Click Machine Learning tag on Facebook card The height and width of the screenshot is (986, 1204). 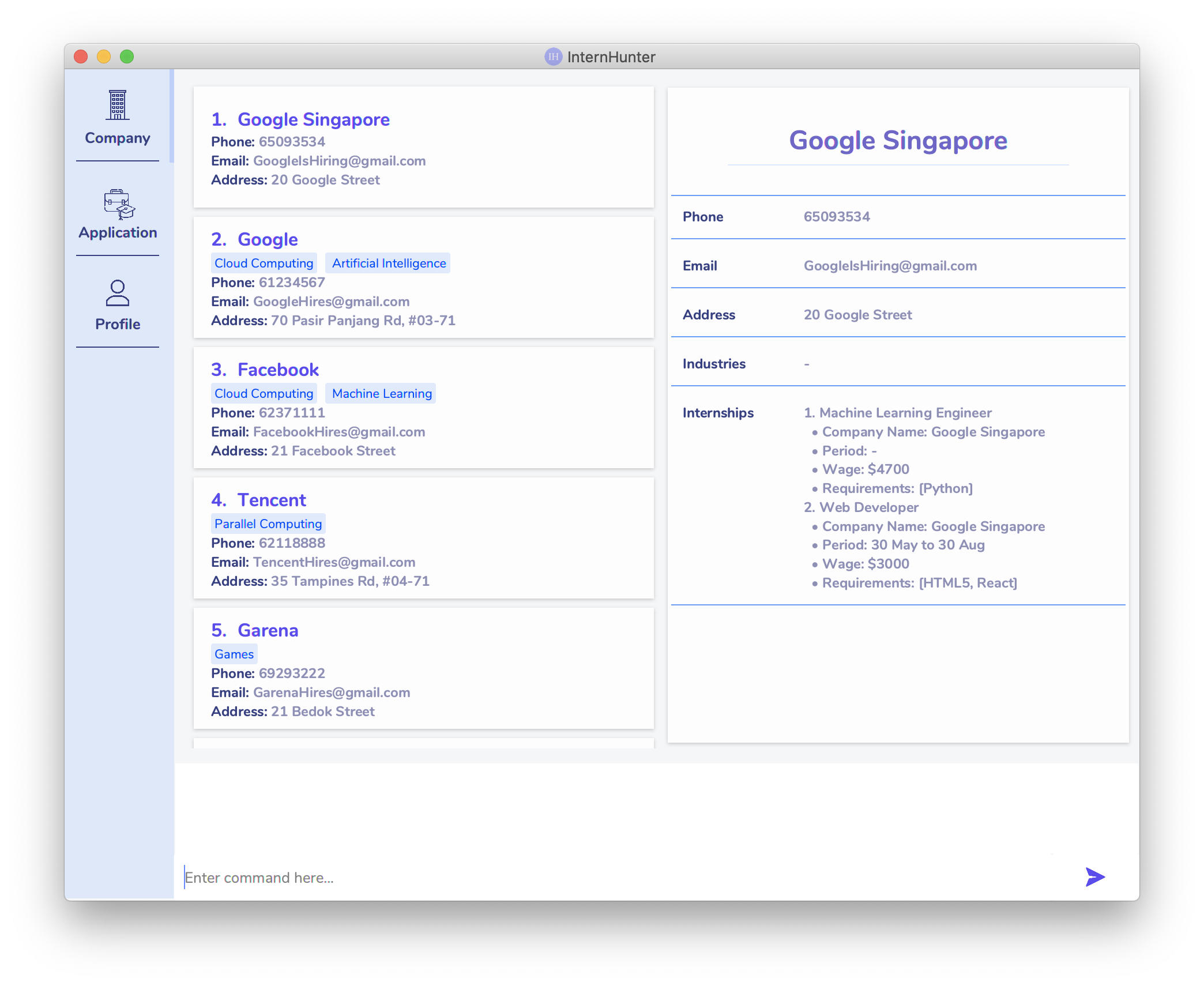pos(382,393)
